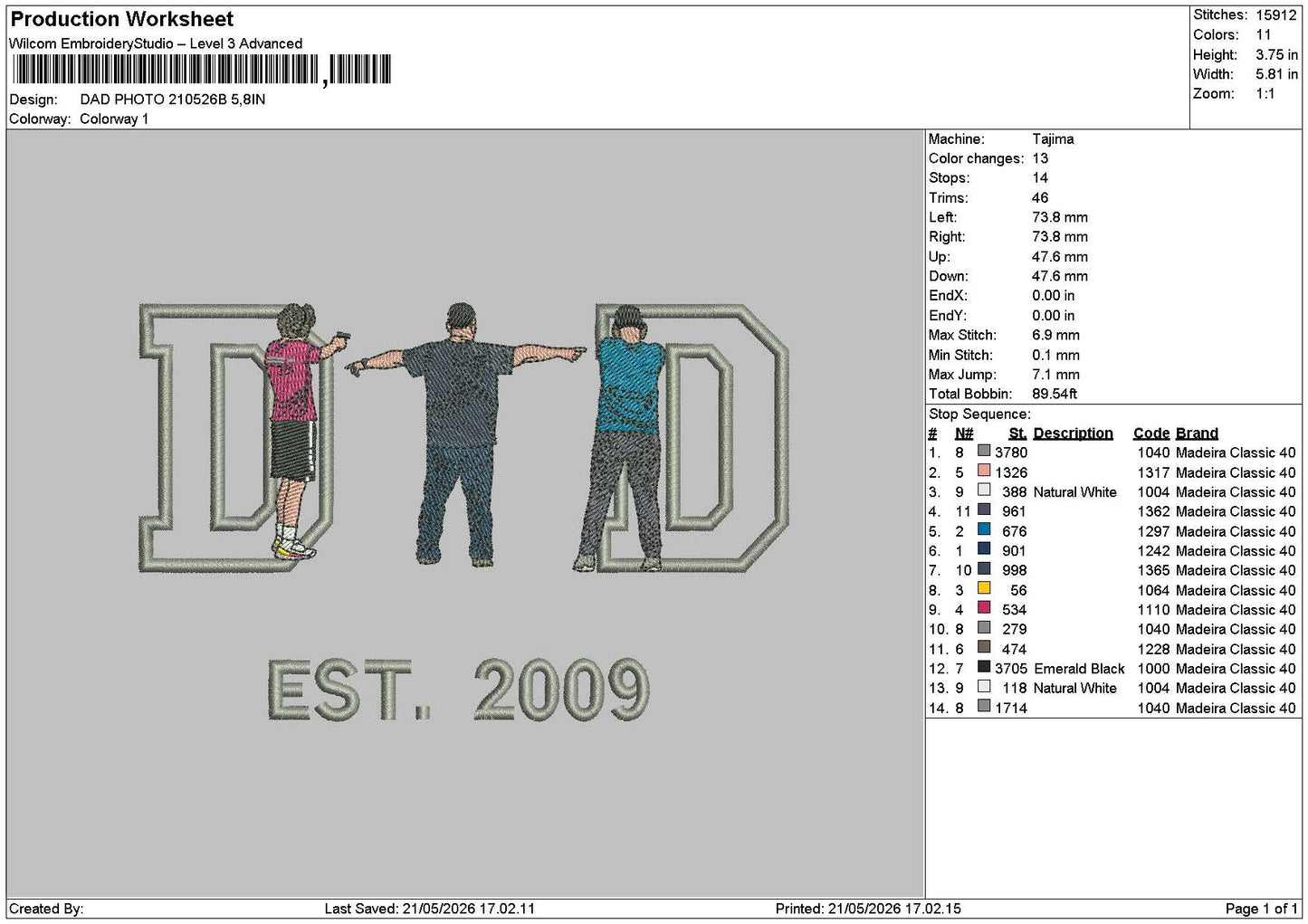This screenshot has width=1308, height=924.
Task: Click the 'Colorway 1' value
Action: 114,119
